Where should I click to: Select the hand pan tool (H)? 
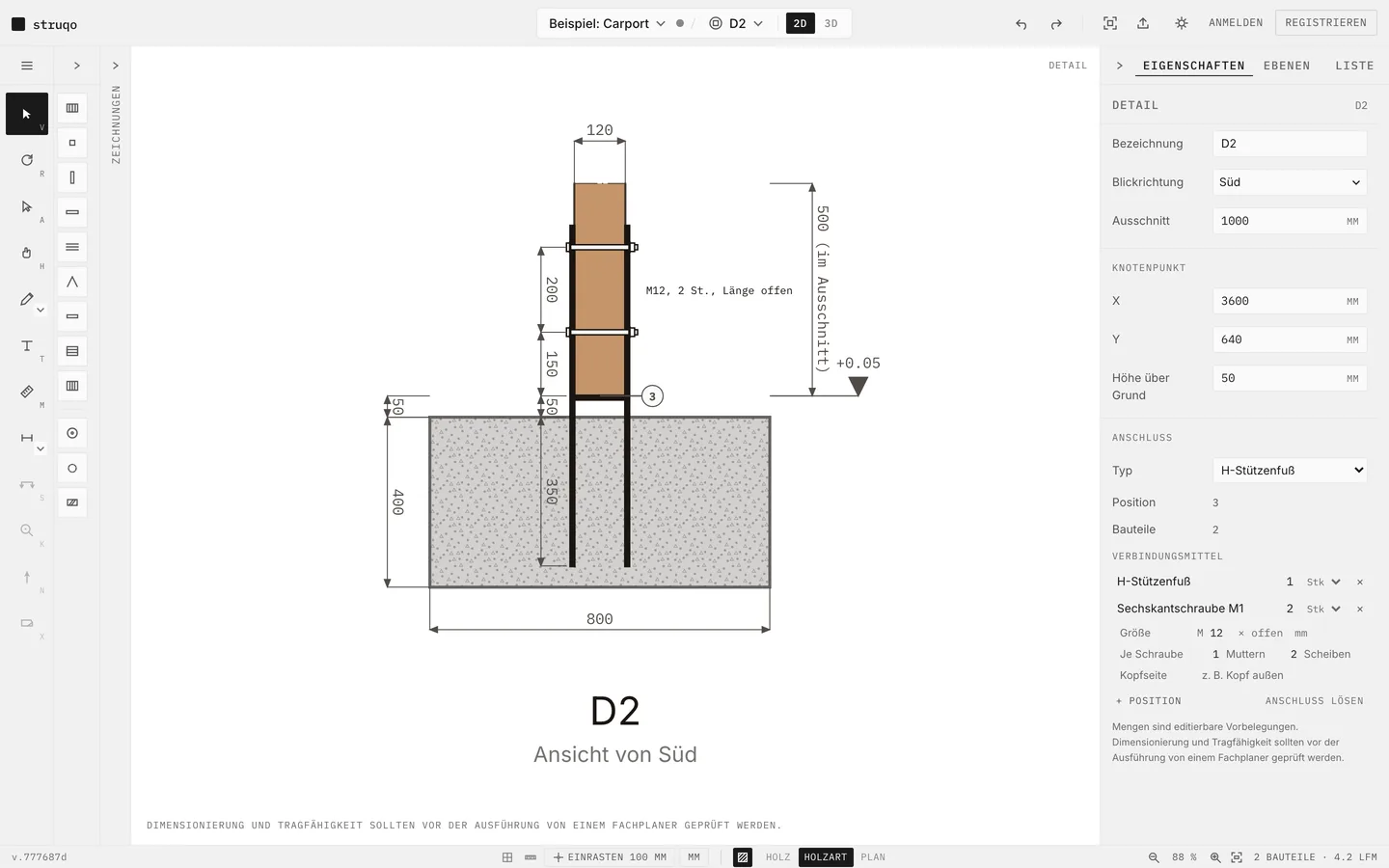27,253
